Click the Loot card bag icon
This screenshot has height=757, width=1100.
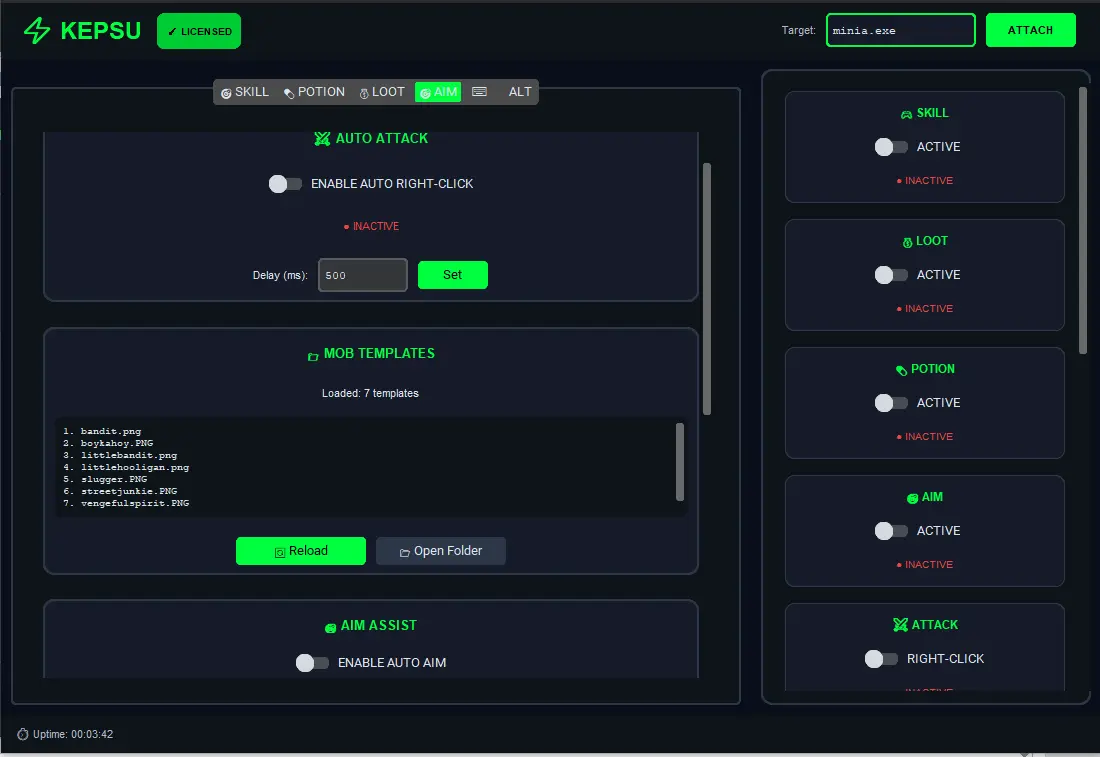click(x=907, y=242)
